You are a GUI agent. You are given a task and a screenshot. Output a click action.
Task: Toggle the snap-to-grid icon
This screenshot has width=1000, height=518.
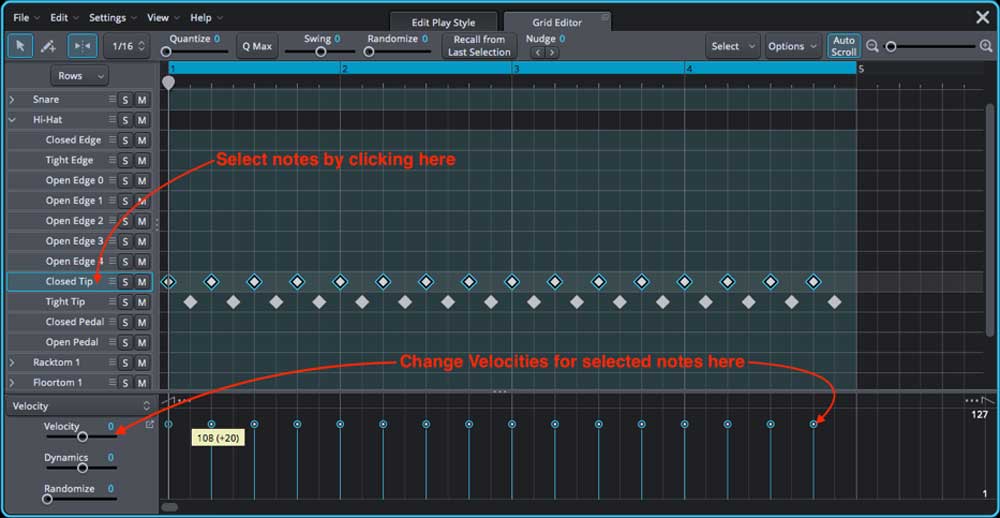[x=83, y=46]
